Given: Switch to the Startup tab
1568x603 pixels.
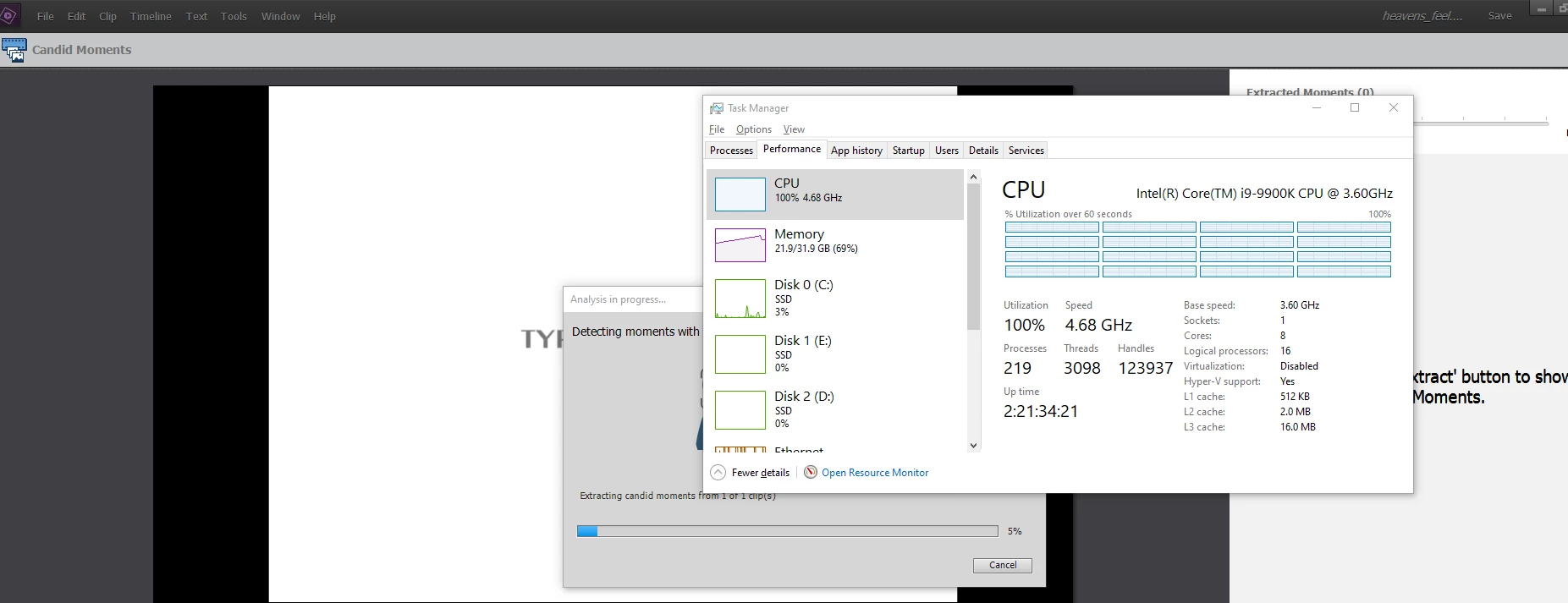Looking at the screenshot, I should (x=909, y=151).
